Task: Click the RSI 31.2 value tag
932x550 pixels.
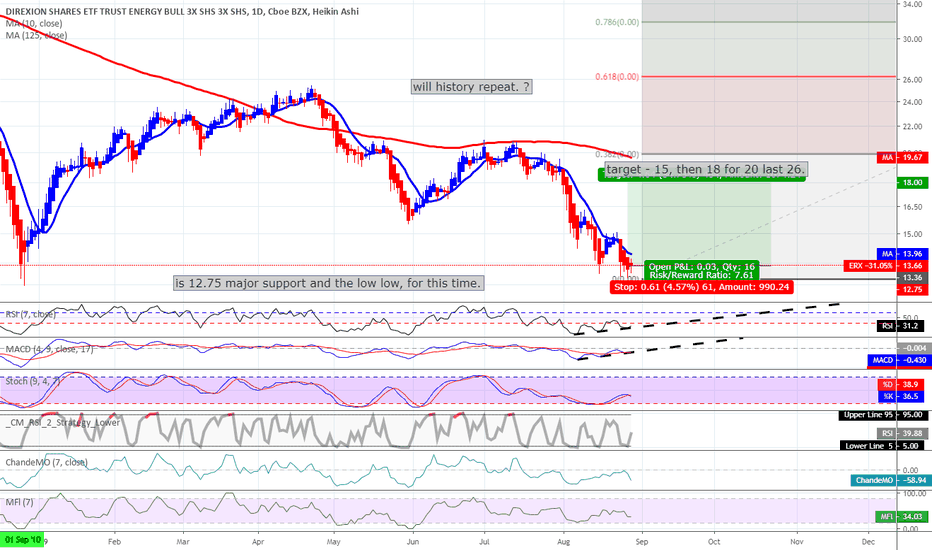Action: [x=902, y=326]
